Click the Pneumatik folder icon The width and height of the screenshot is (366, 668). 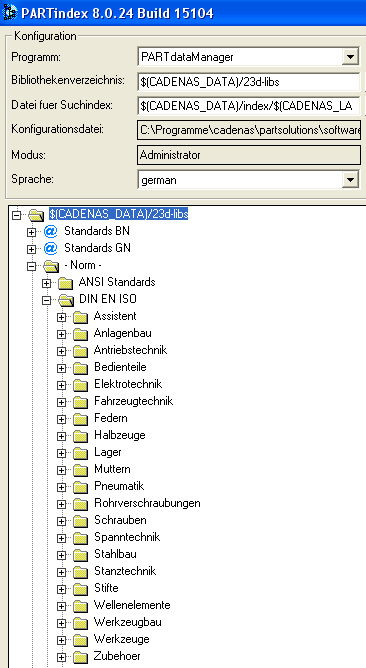80,487
